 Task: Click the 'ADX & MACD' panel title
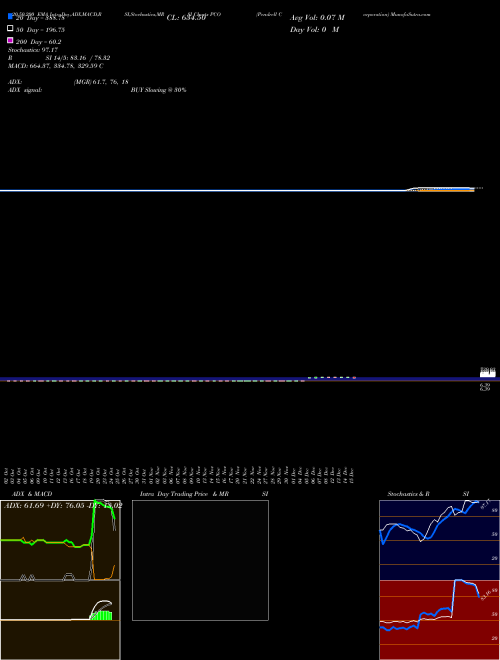pyautogui.click(x=32, y=494)
